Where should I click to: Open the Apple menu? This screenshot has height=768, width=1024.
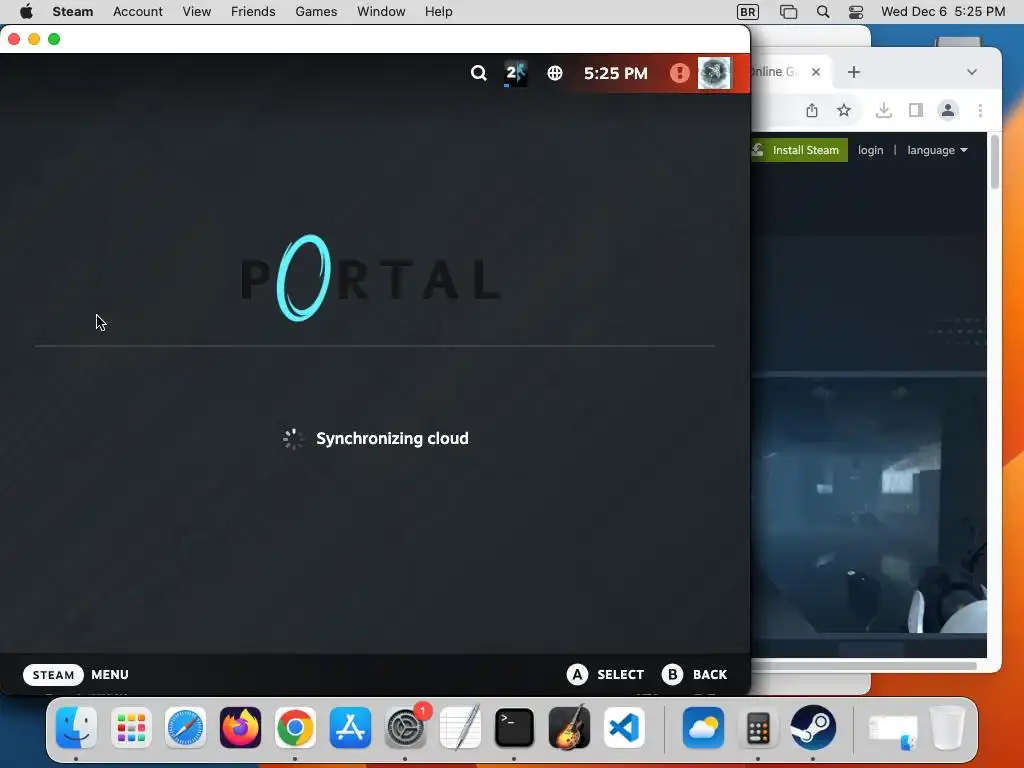[x=26, y=12]
